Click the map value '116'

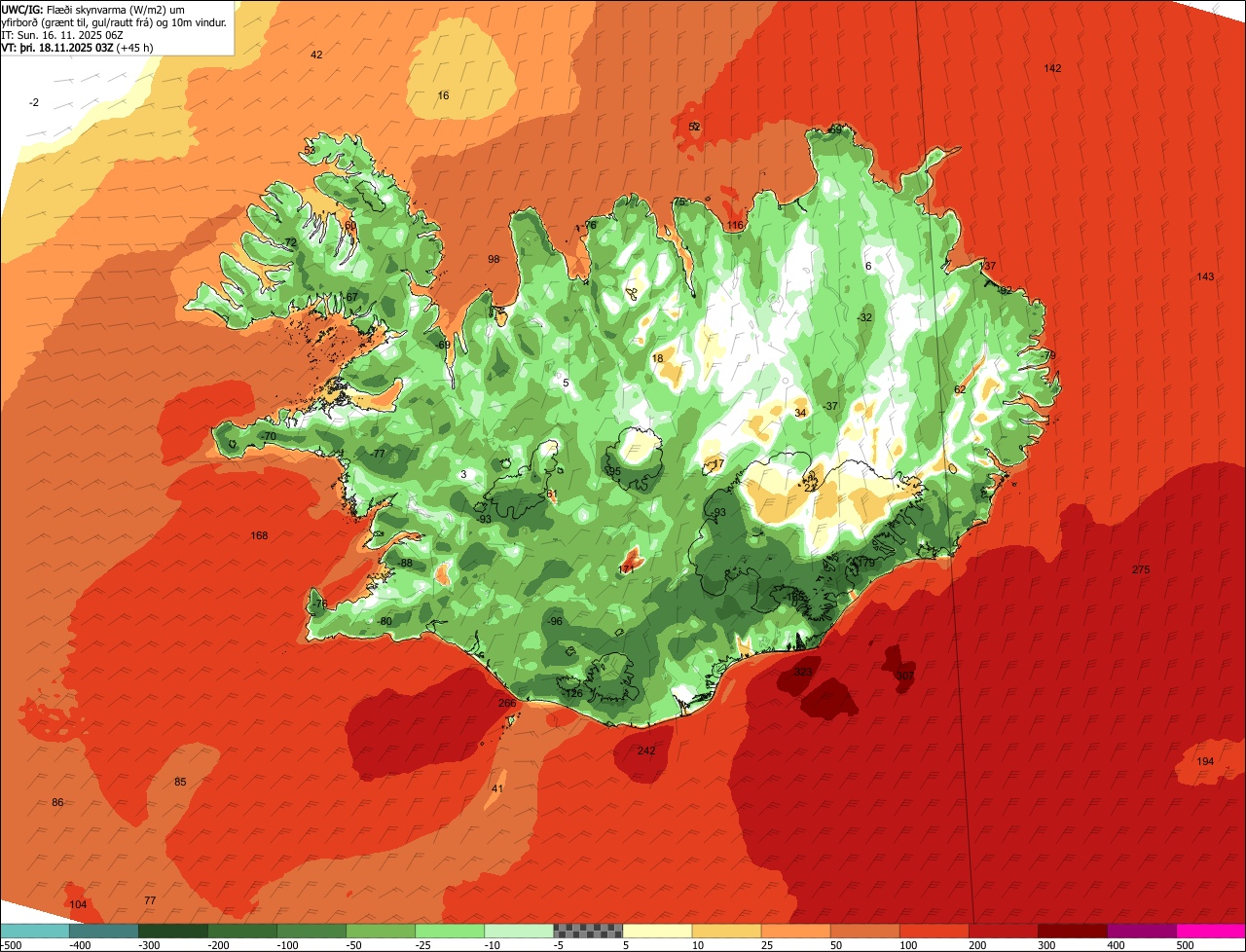735,225
